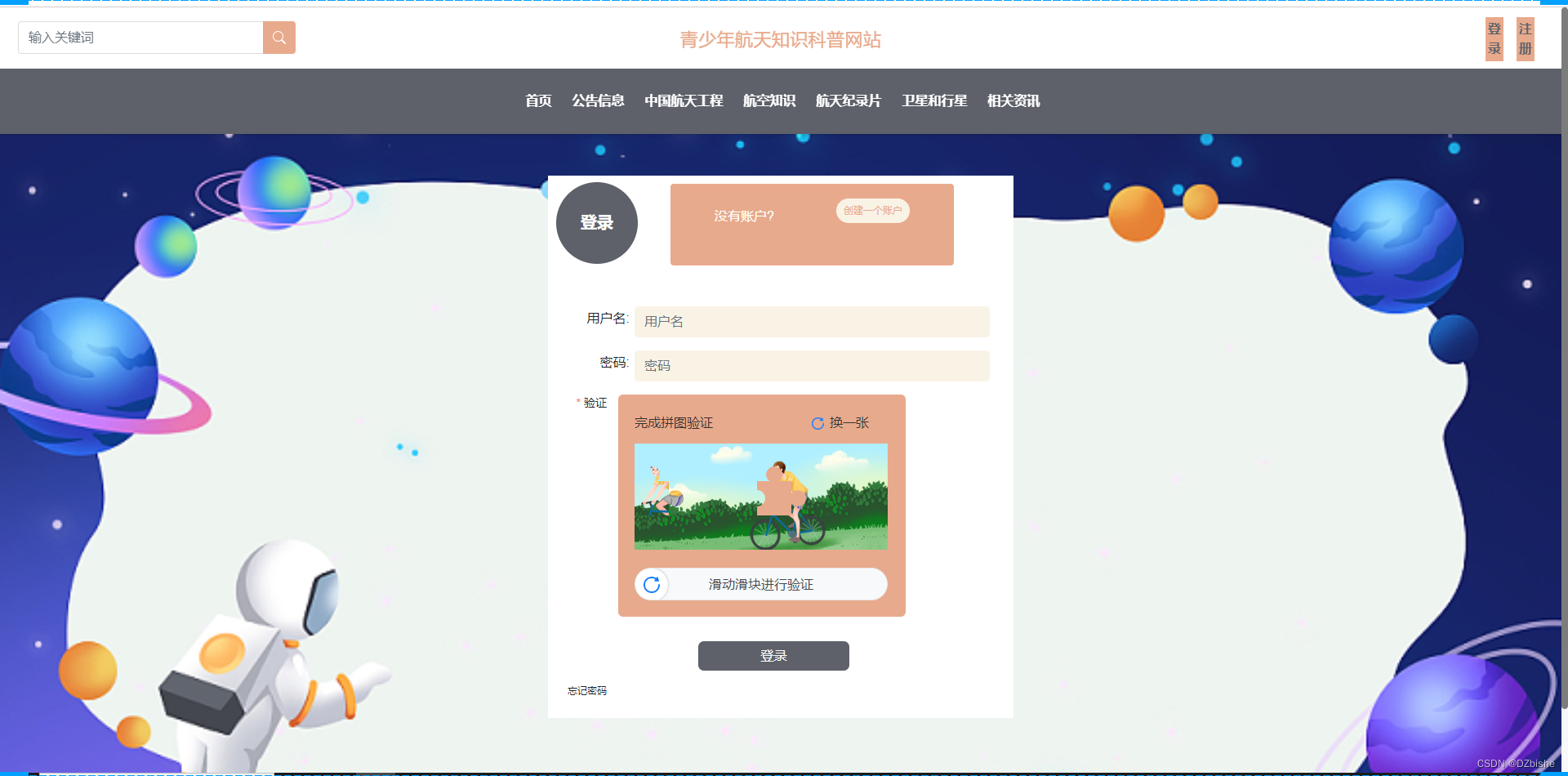Click the 忘记密码 link
The height and width of the screenshot is (776, 1568).
pos(587,691)
